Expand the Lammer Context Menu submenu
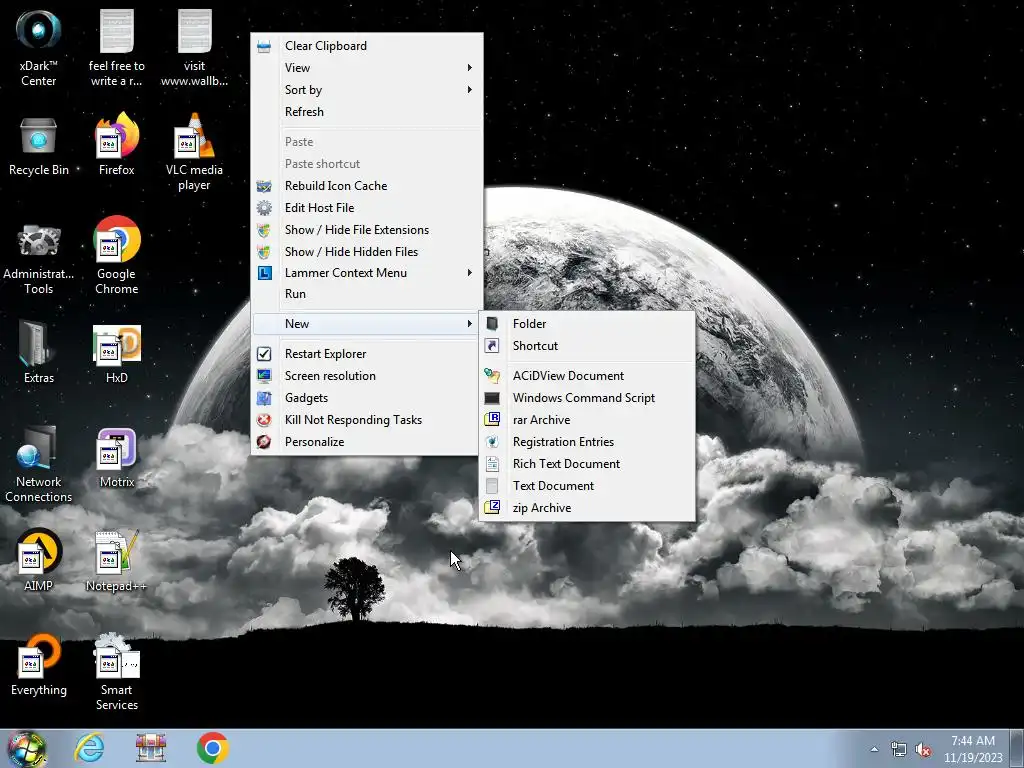This screenshot has width=1024, height=768. (366, 273)
